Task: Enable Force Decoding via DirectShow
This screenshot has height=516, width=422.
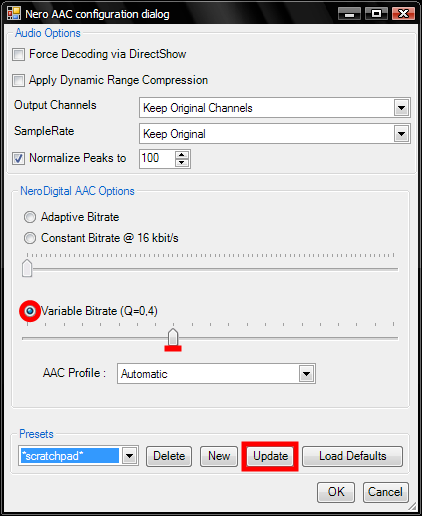Action: (x=18, y=54)
